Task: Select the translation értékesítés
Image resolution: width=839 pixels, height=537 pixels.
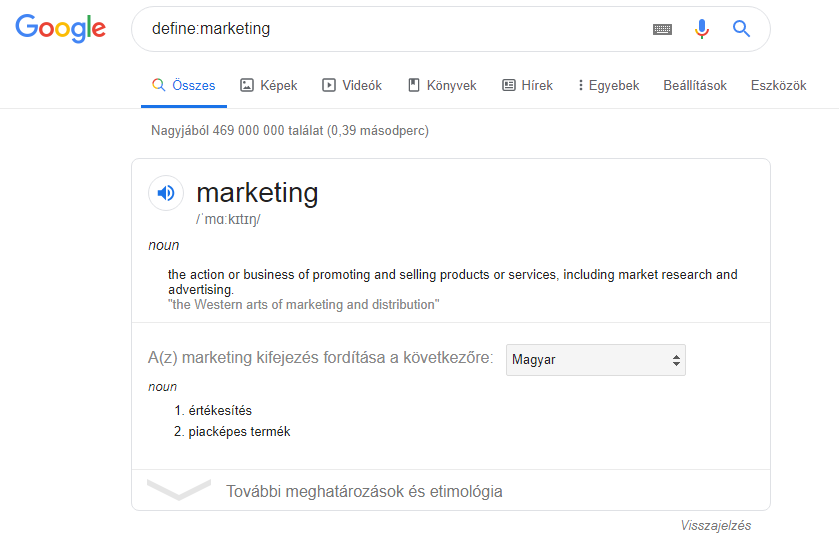Action: tap(220, 411)
